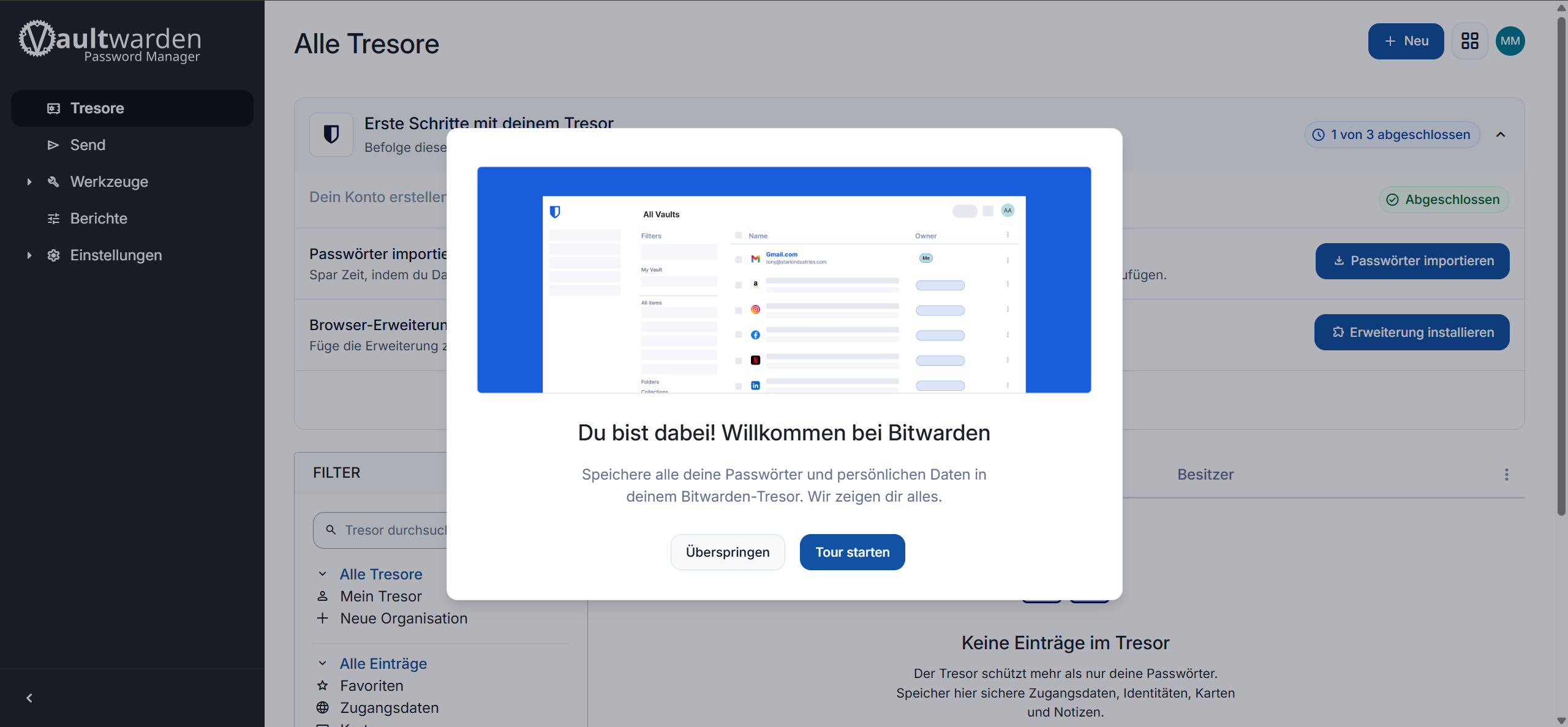This screenshot has width=1568, height=727.
Task: Collapse the sidebar with the bottom arrow
Action: tap(29, 698)
